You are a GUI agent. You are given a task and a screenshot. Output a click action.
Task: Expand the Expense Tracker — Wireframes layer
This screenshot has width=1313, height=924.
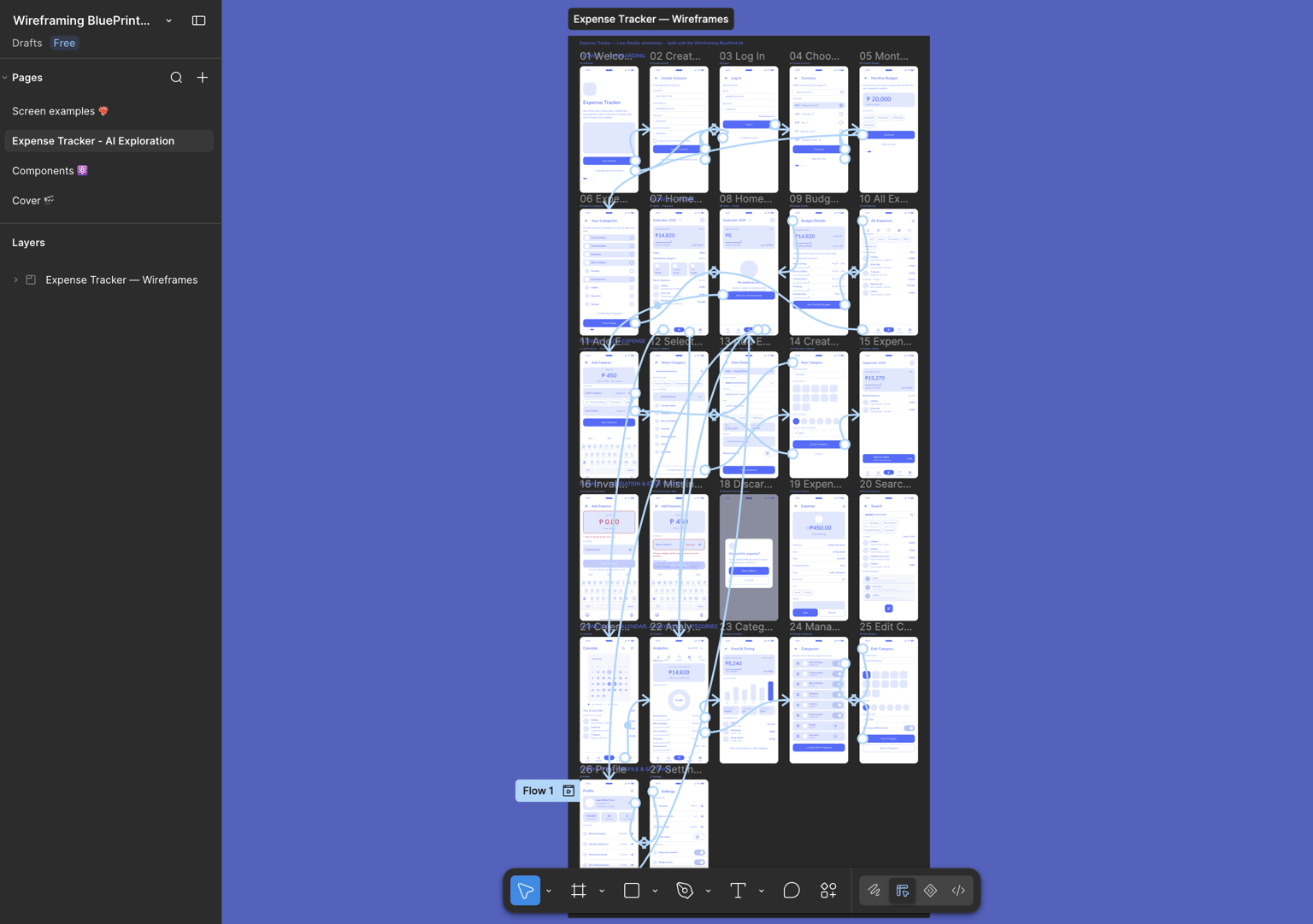click(15, 280)
